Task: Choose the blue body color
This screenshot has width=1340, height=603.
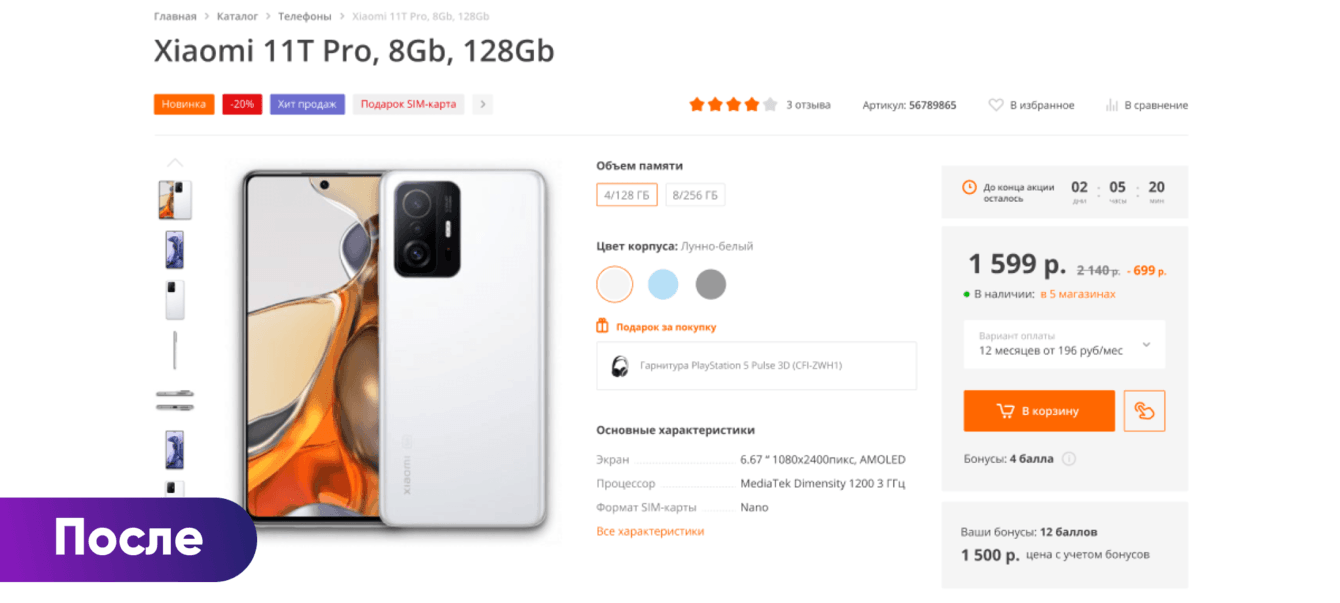Action: pos(663,285)
